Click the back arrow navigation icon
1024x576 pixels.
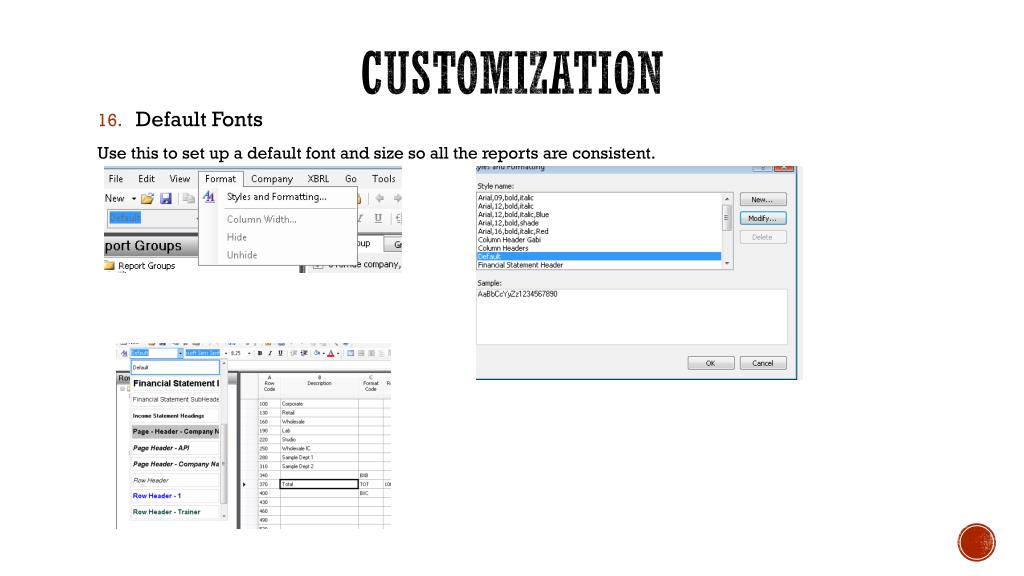tap(379, 198)
